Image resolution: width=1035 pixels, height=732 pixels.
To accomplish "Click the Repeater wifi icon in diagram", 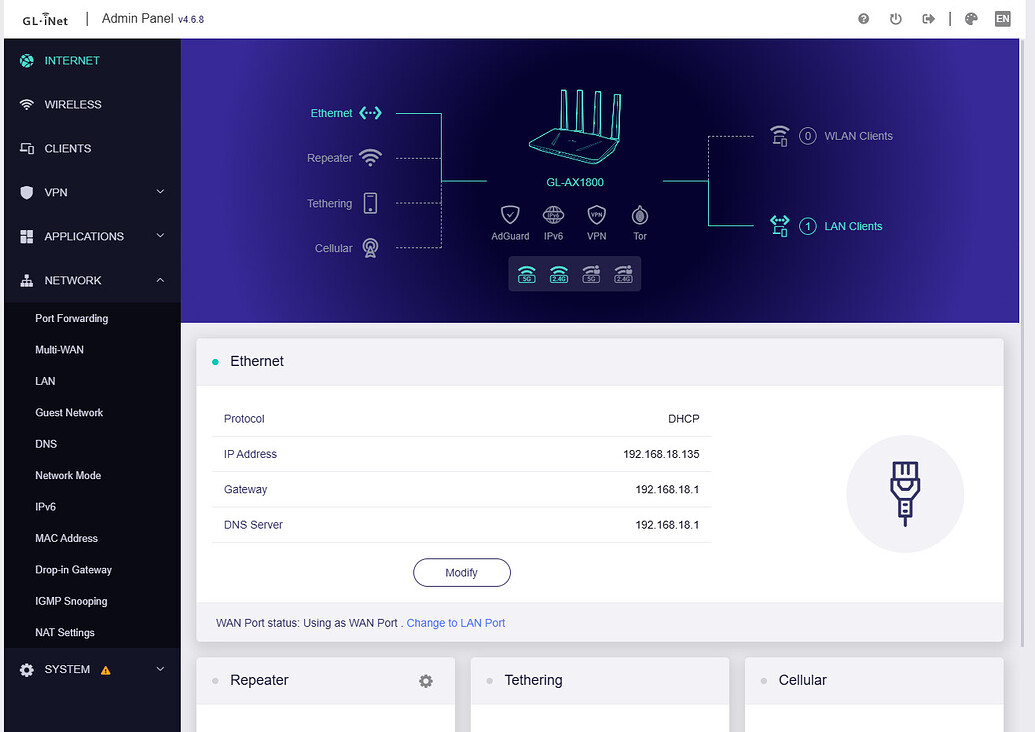I will coord(370,158).
